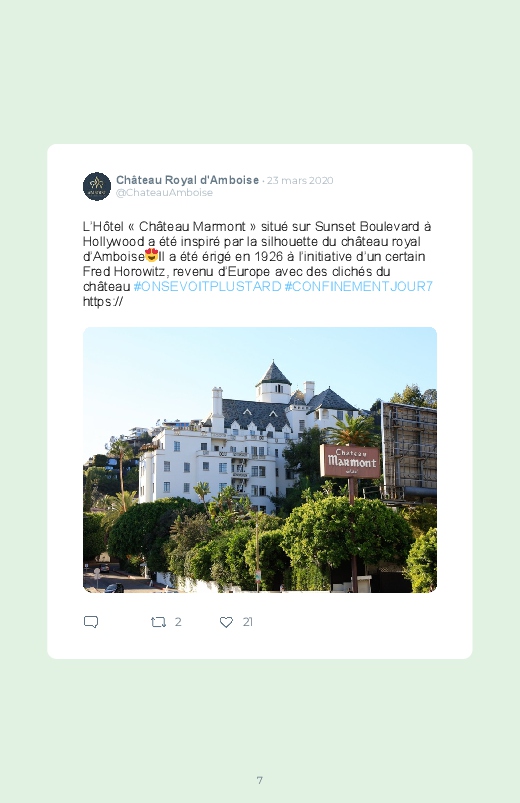Click the heart-eyes emoji in the tweet
Viewport: 520px width, 803px height.
(x=152, y=255)
